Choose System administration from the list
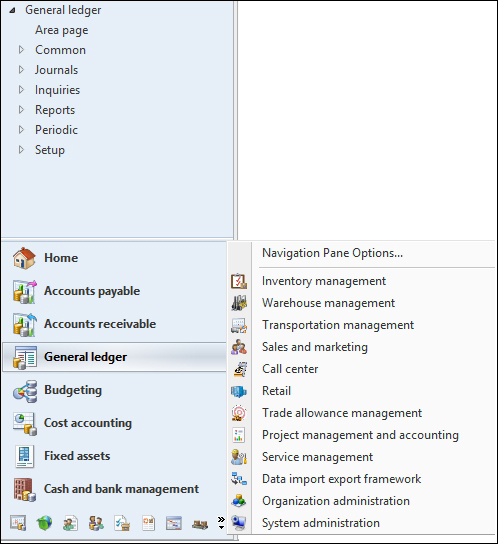Screen dimensions: 498x544 coord(320,523)
